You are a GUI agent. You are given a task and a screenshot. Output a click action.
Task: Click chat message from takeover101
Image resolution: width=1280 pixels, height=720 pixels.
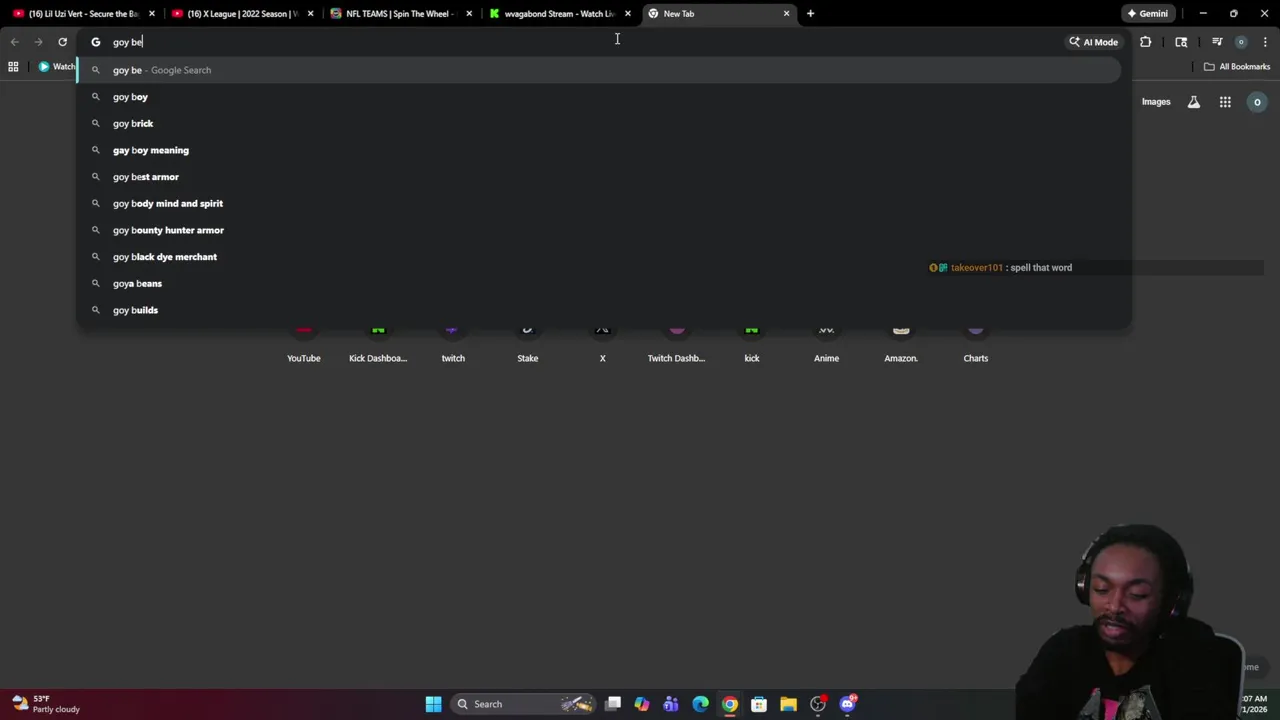[x=1000, y=268]
